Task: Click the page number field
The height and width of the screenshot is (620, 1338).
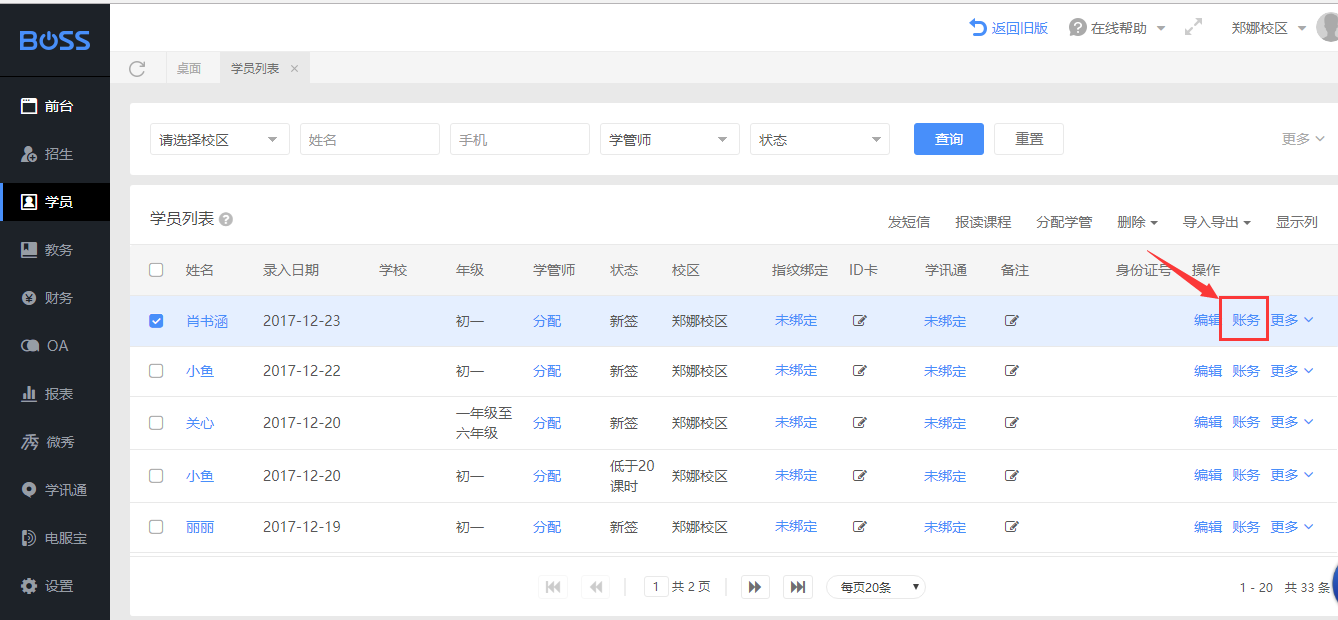Action: tap(656, 587)
